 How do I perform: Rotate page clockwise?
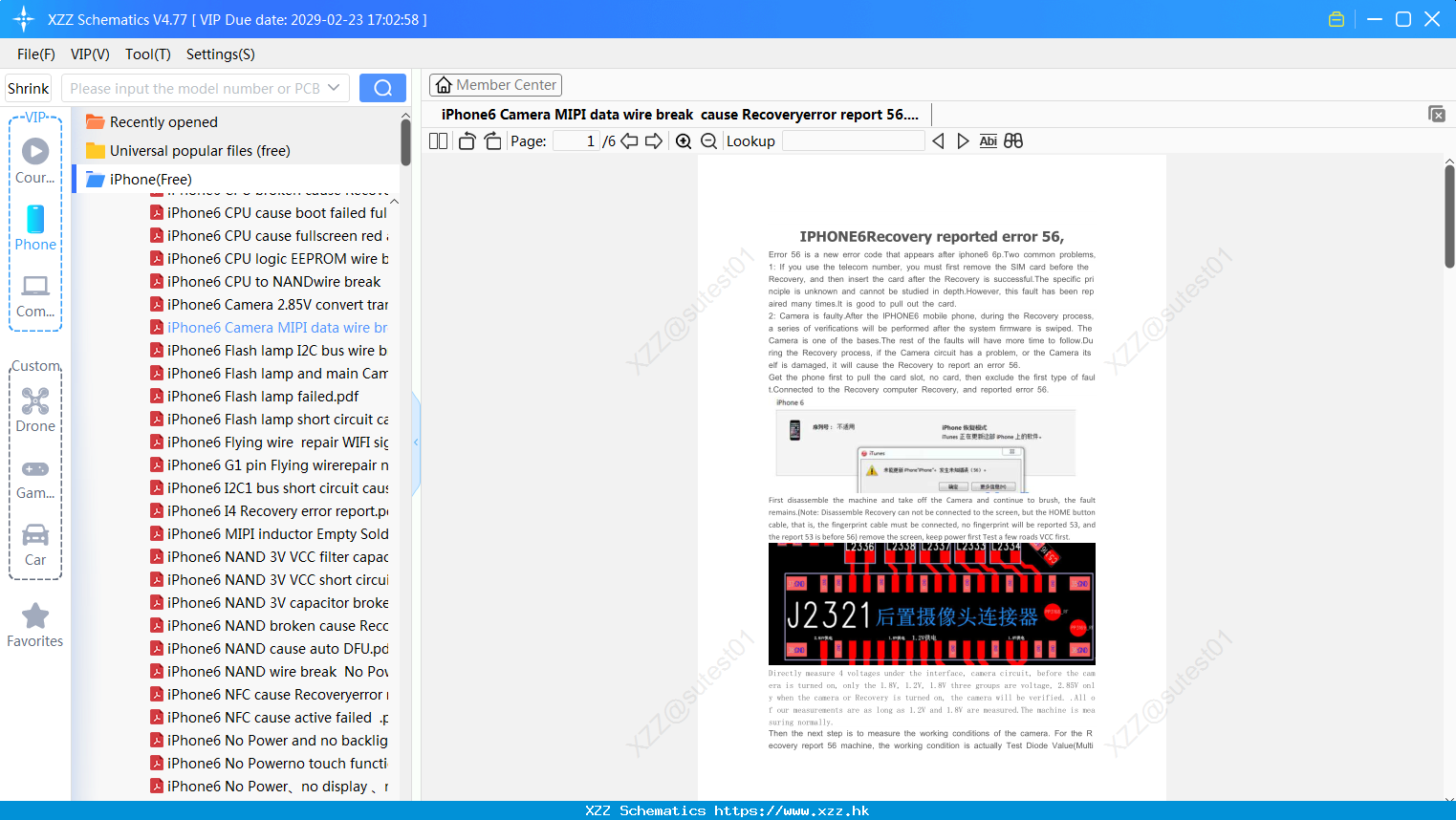492,141
